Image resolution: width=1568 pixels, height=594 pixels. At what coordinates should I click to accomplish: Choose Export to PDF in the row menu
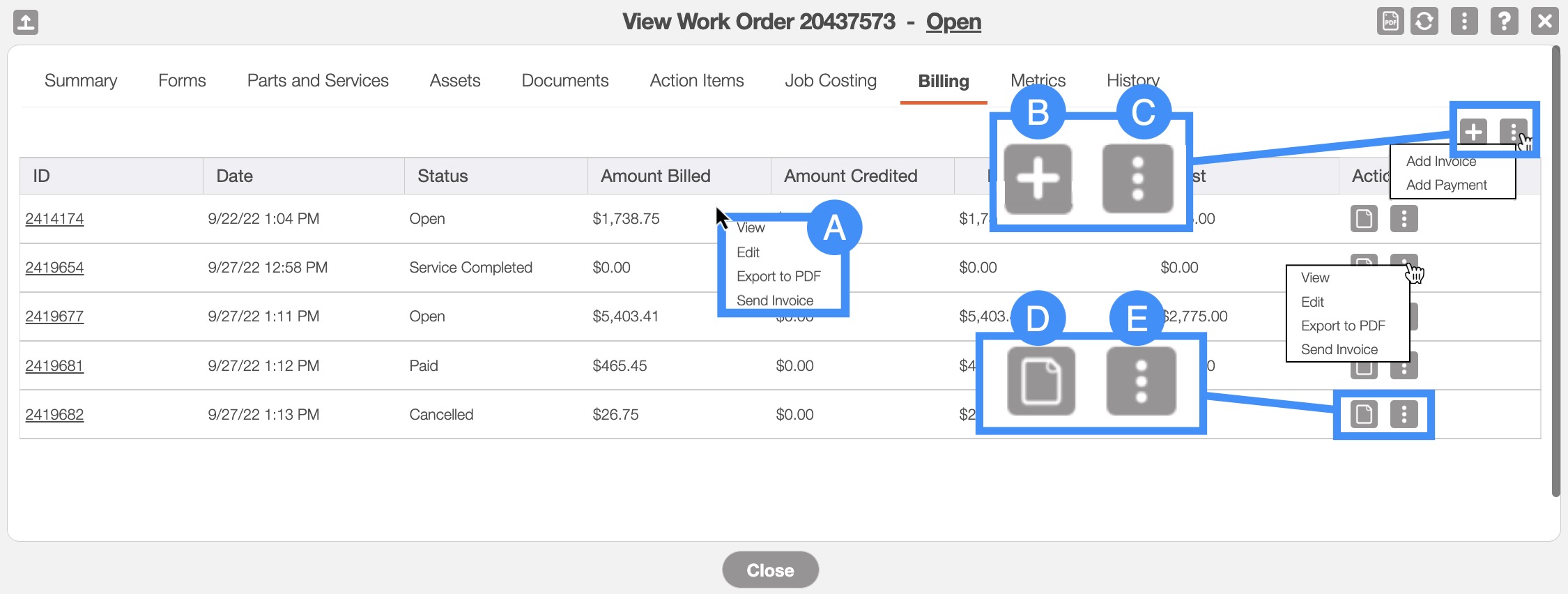point(1342,326)
